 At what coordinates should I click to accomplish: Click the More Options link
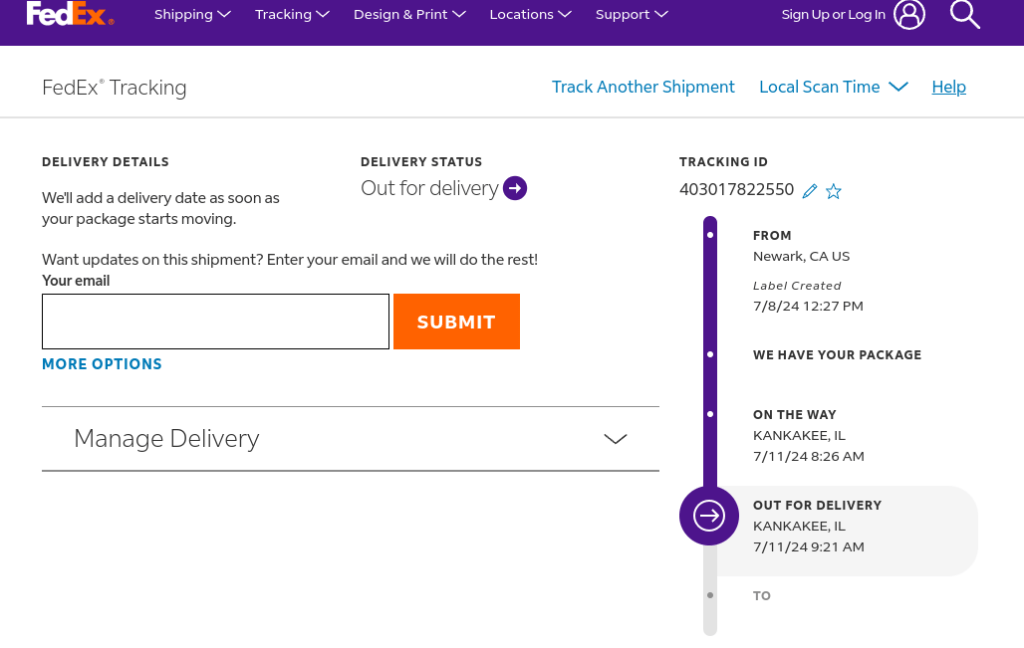point(102,364)
